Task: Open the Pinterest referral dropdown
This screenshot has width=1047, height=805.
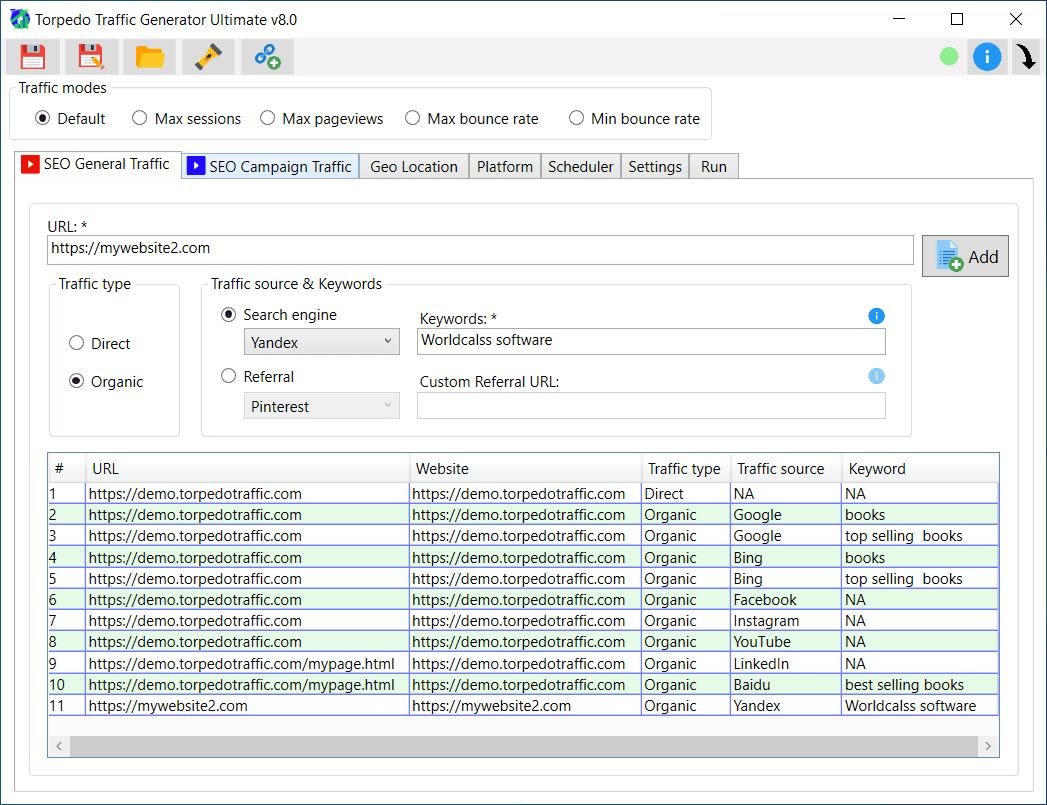Action: [x=322, y=406]
